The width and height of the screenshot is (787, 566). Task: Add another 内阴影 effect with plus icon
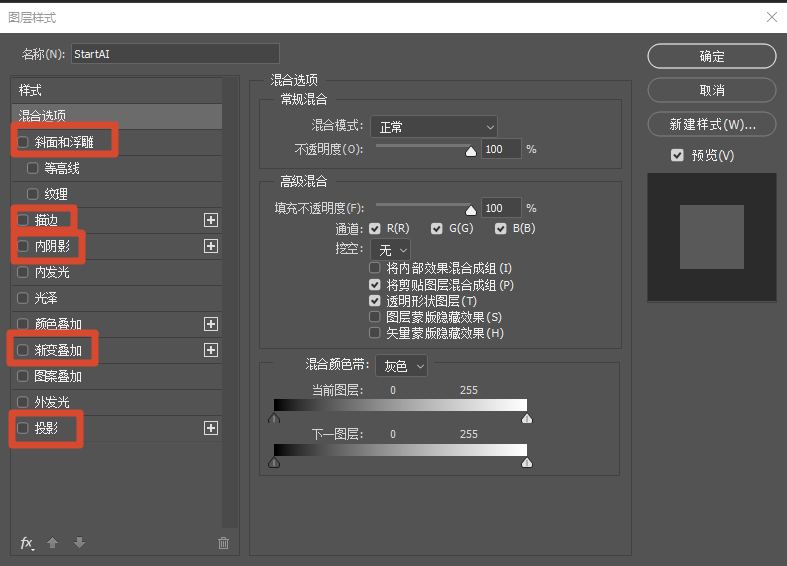point(211,246)
